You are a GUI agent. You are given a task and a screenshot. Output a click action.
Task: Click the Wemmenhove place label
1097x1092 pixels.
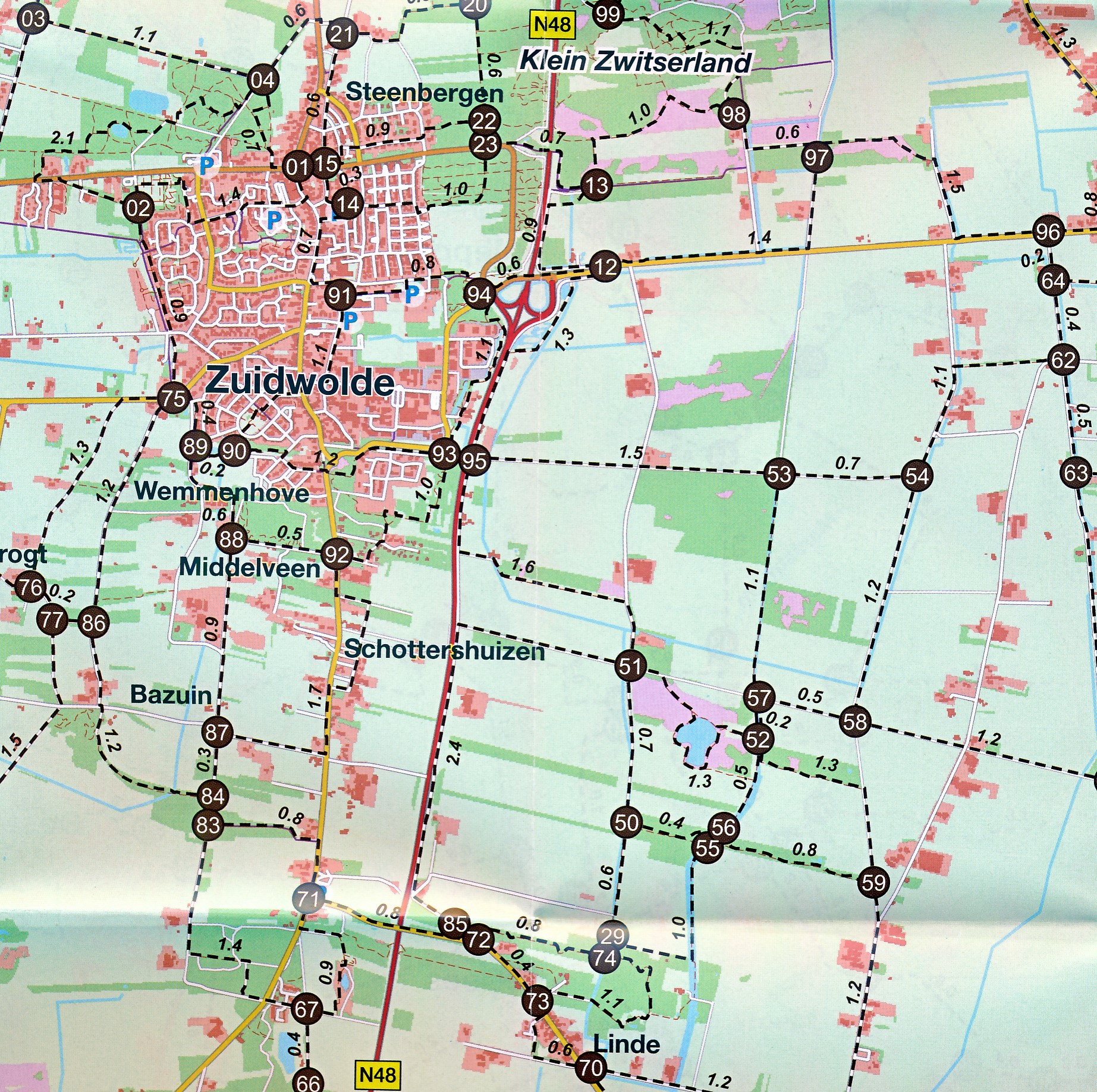pos(222,492)
